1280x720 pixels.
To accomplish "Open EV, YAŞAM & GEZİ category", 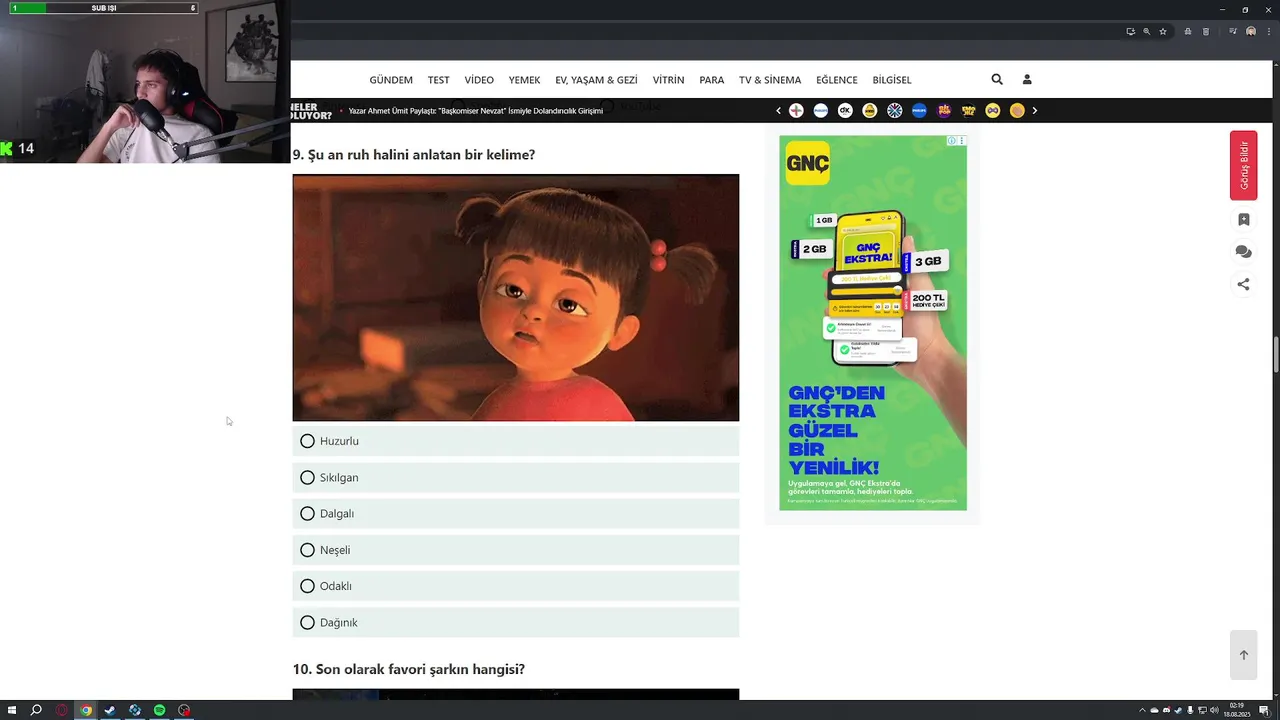I will (596, 80).
